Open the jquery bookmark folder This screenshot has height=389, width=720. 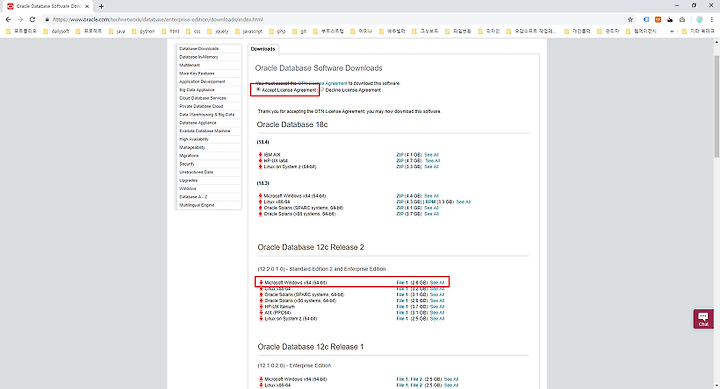click(218, 31)
